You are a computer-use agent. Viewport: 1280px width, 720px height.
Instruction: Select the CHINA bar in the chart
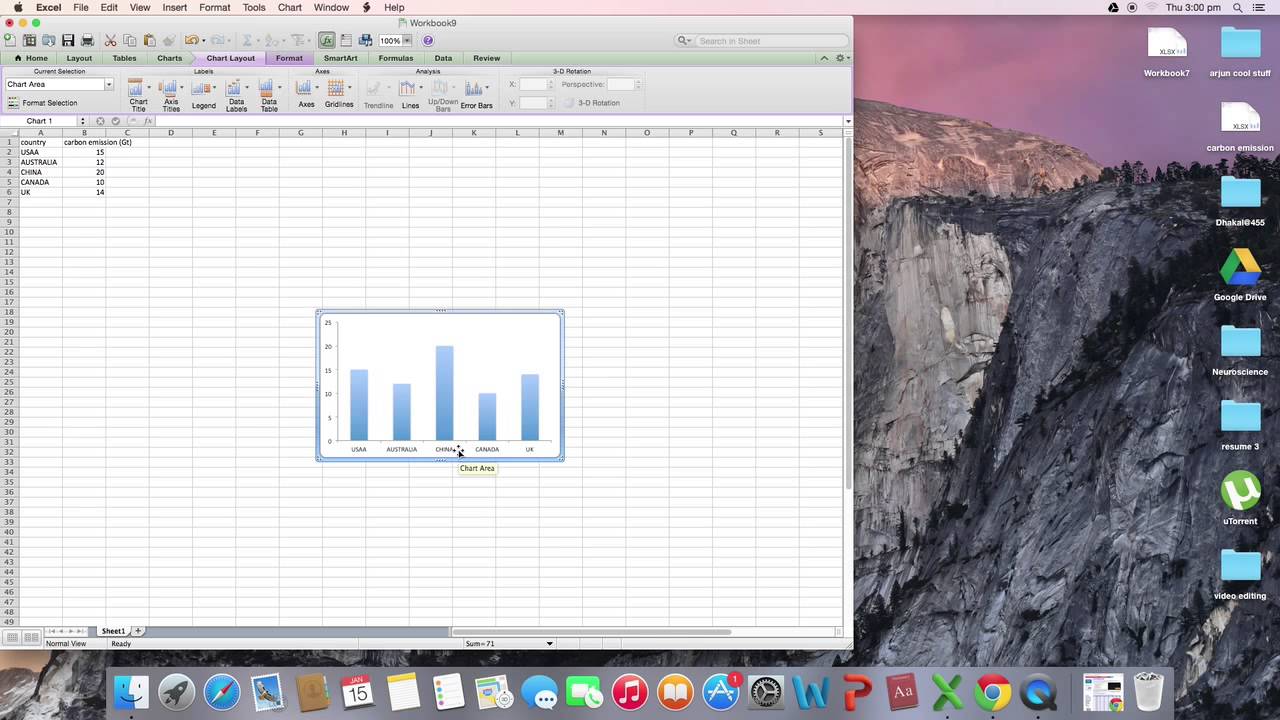(444, 393)
